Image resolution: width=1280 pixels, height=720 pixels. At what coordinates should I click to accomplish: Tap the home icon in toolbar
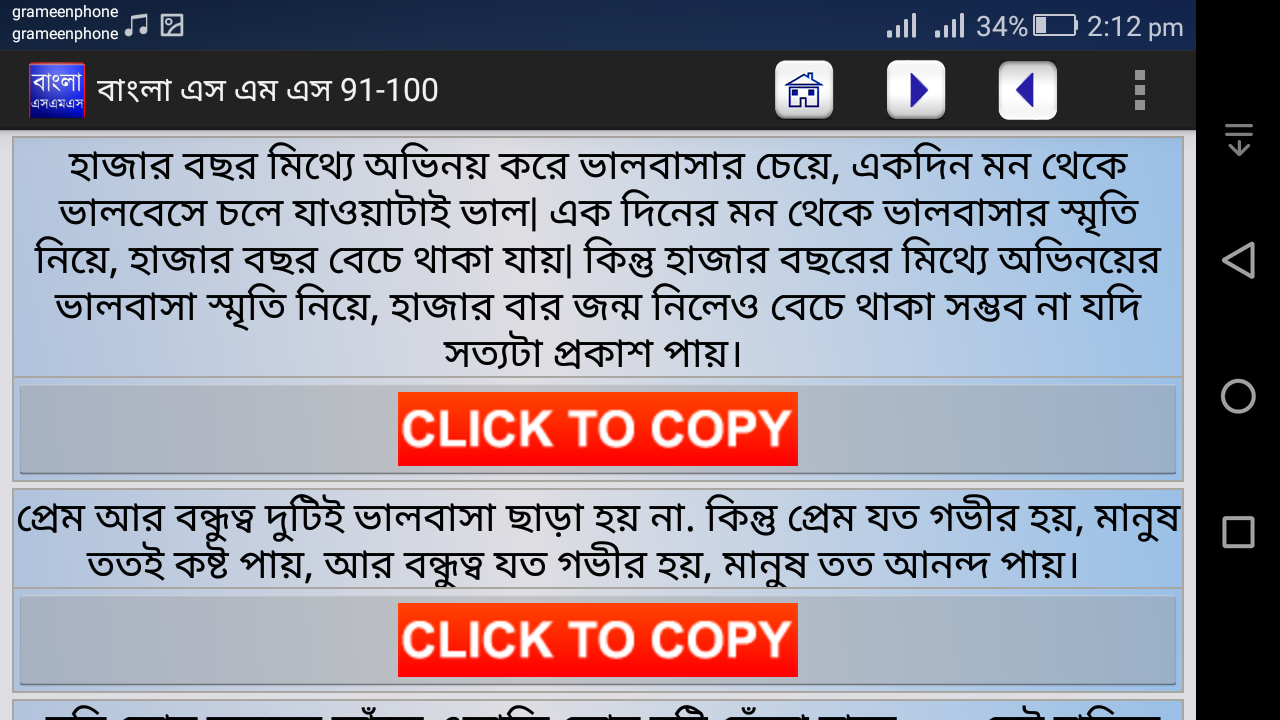coord(804,90)
